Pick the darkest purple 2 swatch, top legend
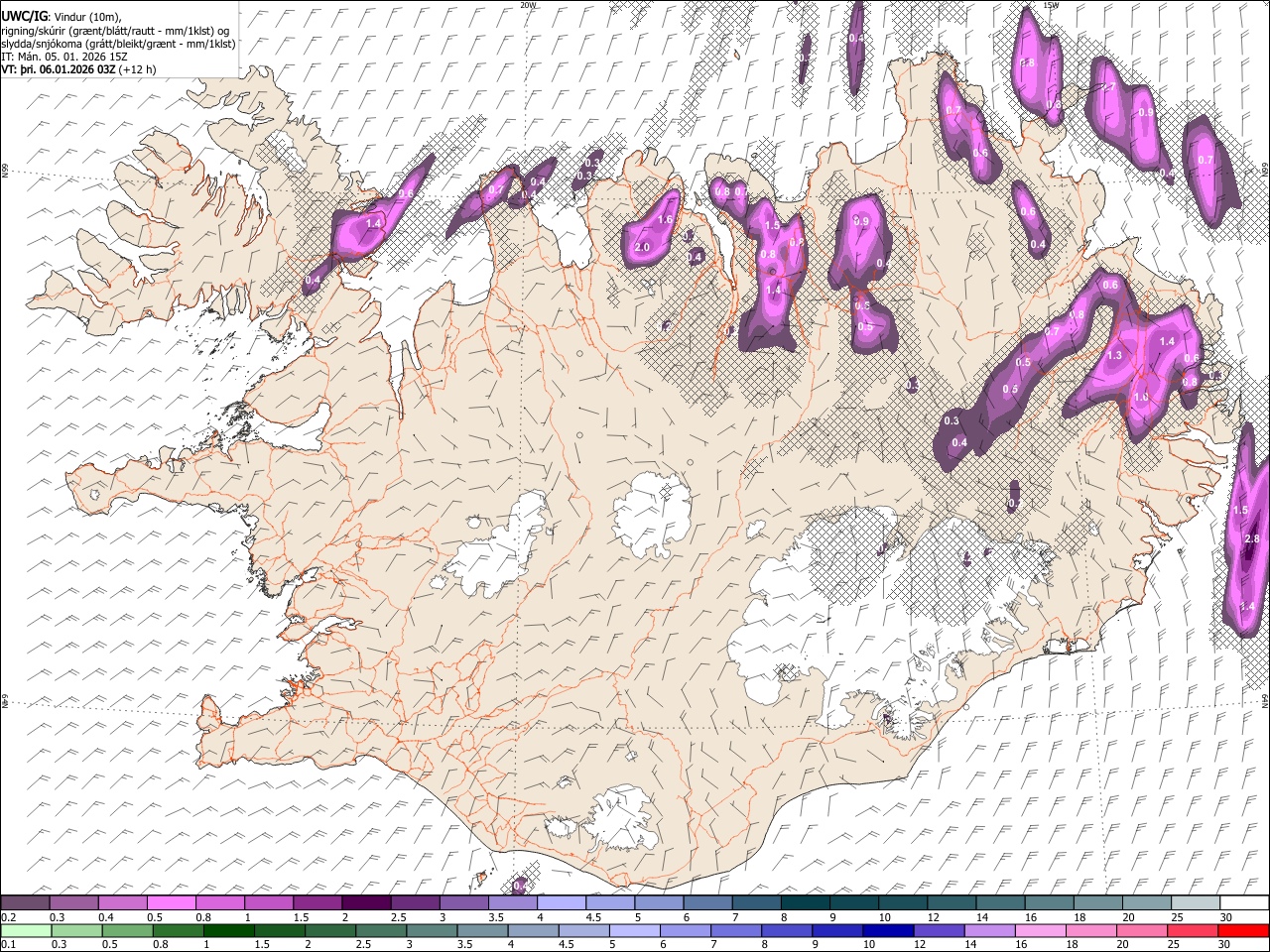This screenshot has height=952, width=1270. 366,902
